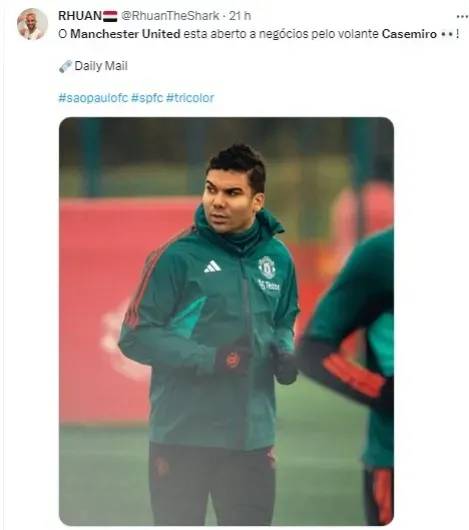
Task: Click the Daily Mail source text
Action: (101, 66)
